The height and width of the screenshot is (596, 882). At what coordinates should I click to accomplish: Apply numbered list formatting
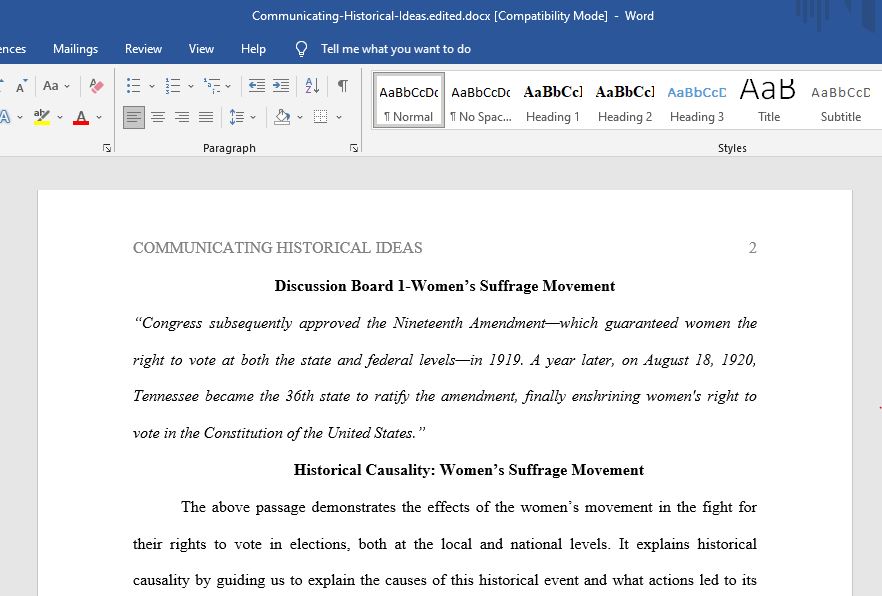coord(173,86)
